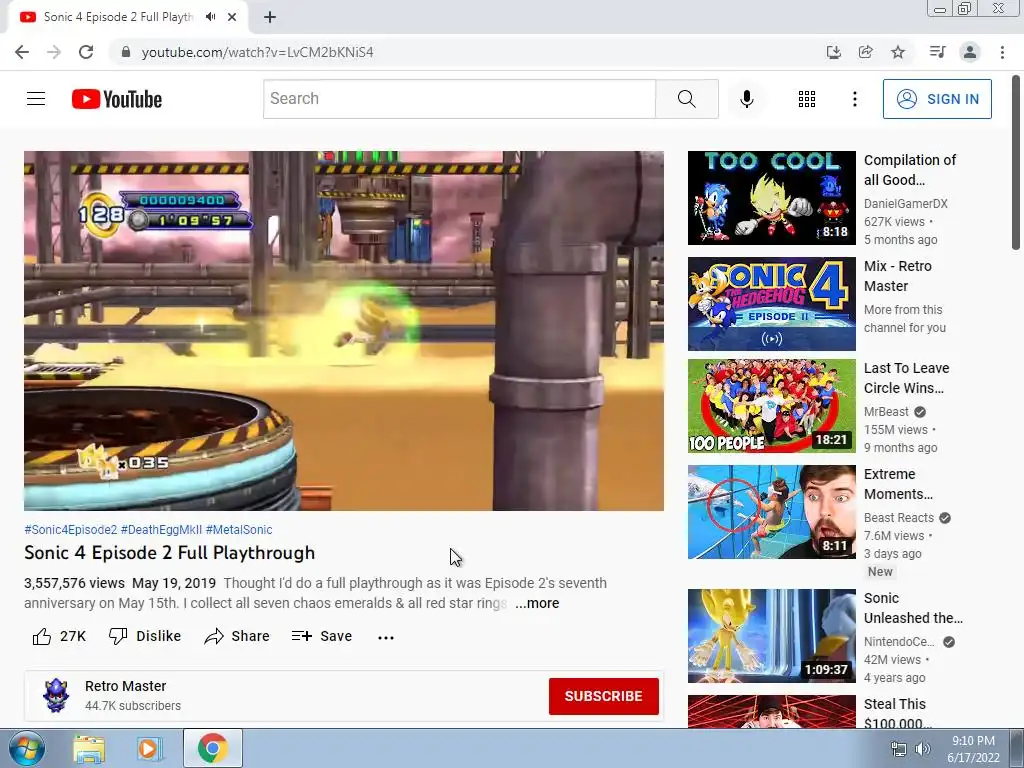Expand description with ...more
Screen dimensions: 1024x768
(x=537, y=603)
